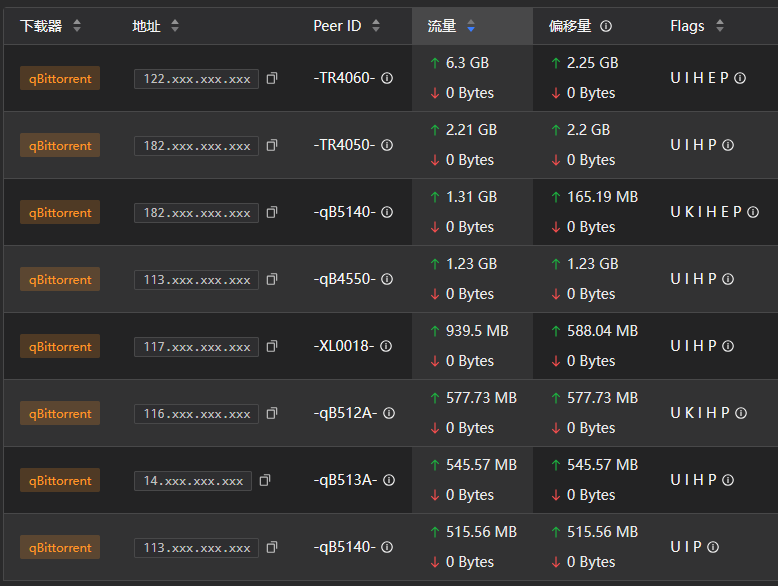Image resolution: width=778 pixels, height=586 pixels.
Task: Open info for -qB5140- in 1.31 GB row
Action: [x=387, y=212]
